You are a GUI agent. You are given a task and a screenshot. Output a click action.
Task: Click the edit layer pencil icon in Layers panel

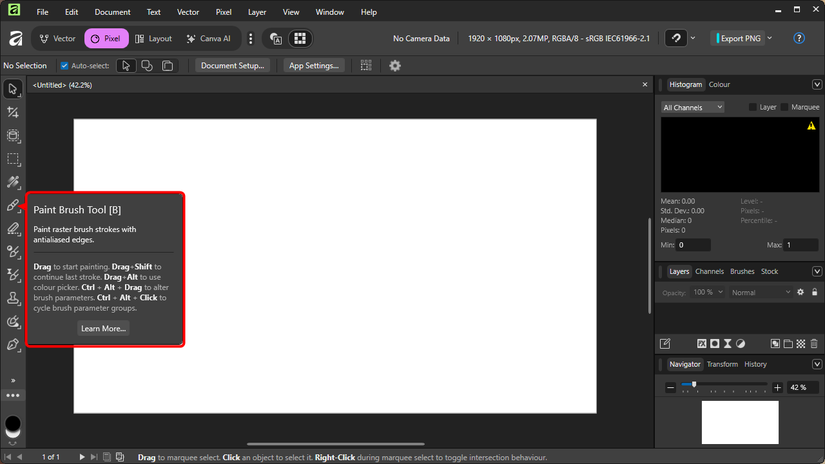665,344
